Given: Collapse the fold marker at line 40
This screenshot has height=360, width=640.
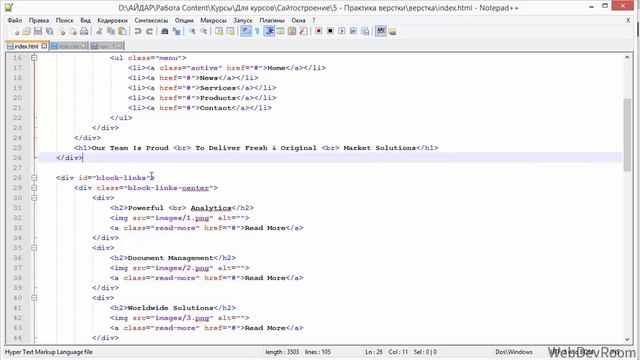Looking at the screenshot, I should (34, 298).
